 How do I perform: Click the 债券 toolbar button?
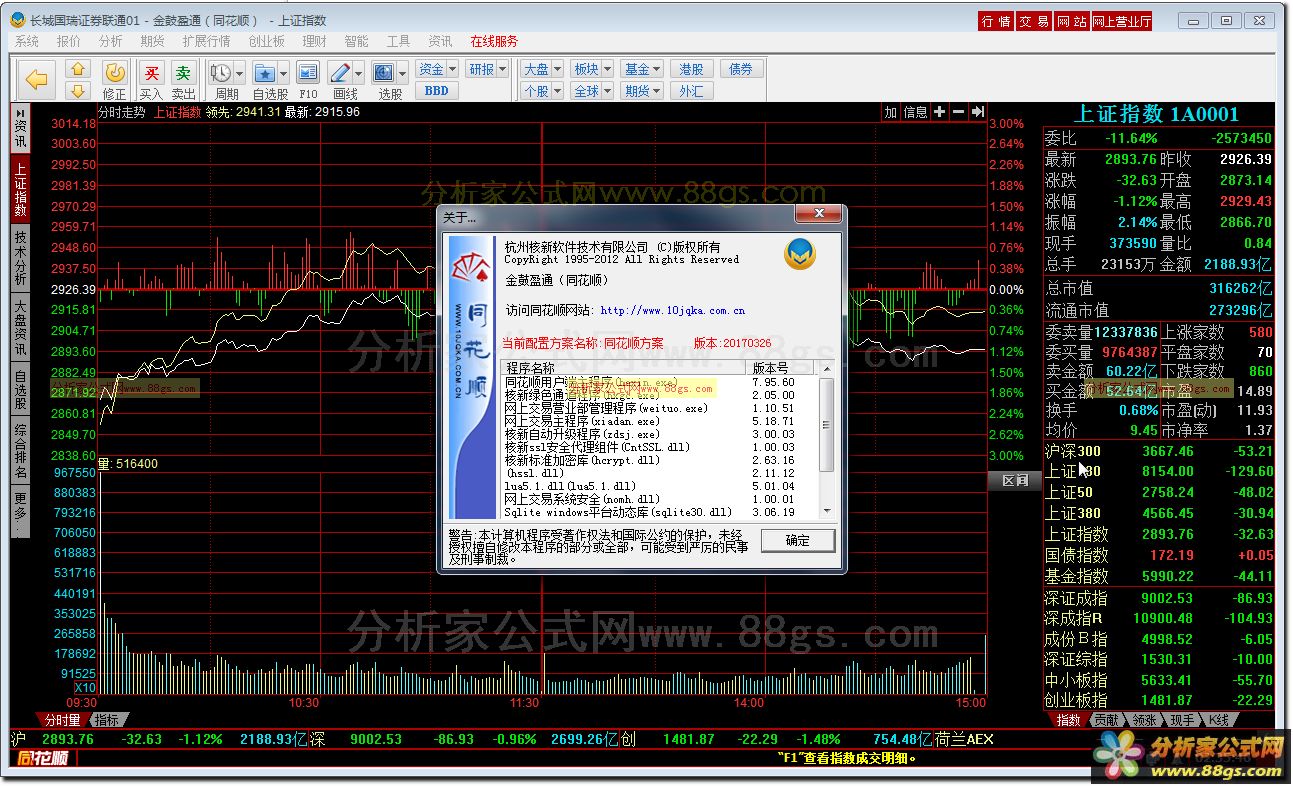point(741,69)
